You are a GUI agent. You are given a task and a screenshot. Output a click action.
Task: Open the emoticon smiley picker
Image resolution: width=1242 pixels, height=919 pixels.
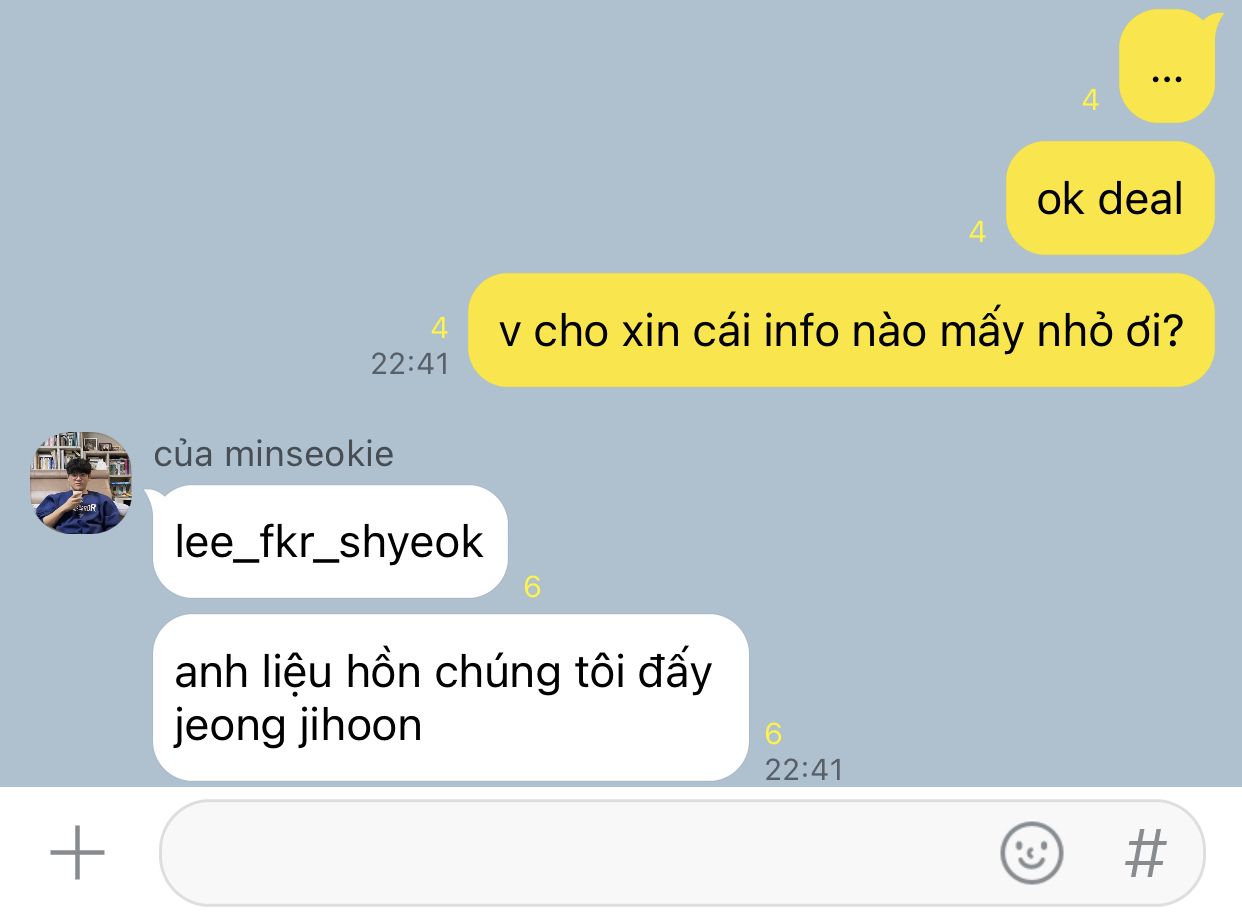point(1031,853)
